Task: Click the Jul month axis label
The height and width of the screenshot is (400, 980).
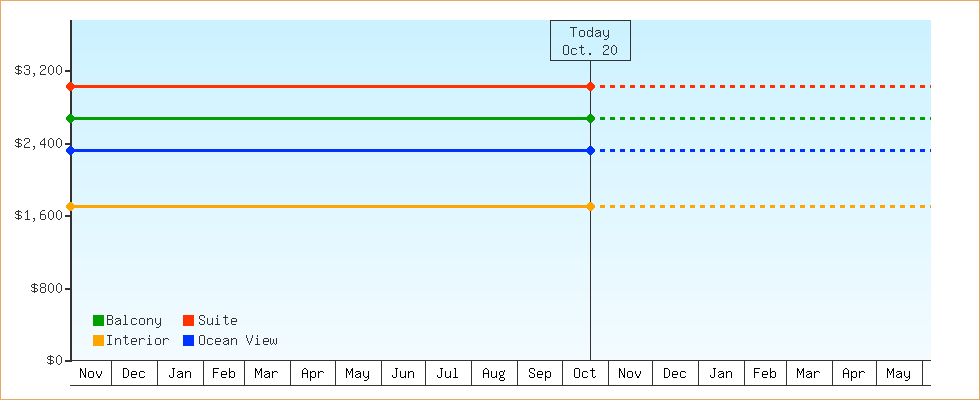Action: 448,374
